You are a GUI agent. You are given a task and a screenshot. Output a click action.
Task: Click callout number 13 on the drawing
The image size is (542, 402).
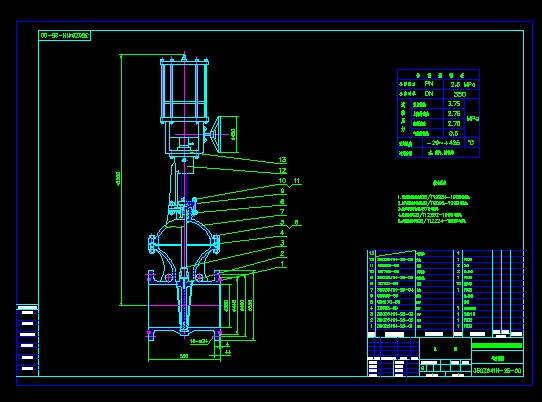(x=282, y=160)
